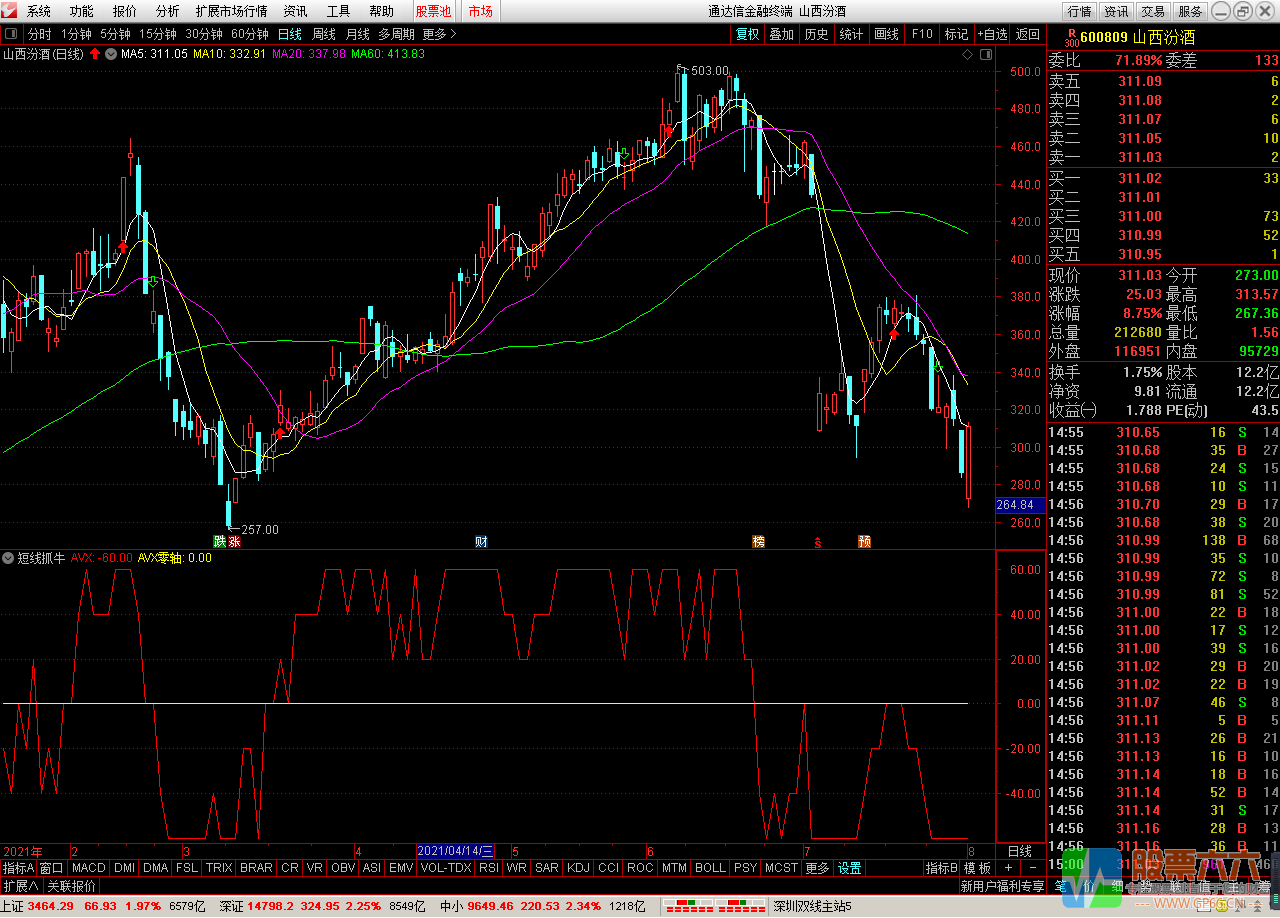The image size is (1280, 918).
Task: Click the R300 margin badge icon
Action: (x=1072, y=38)
